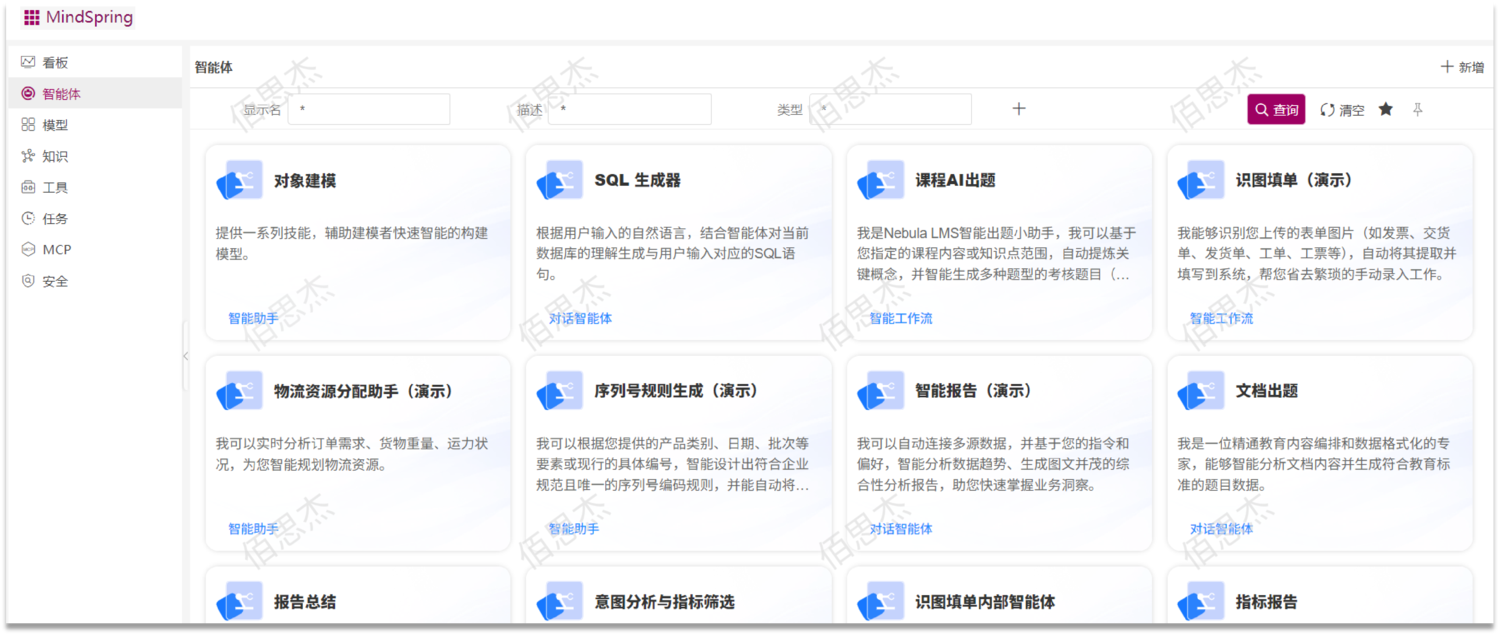The height and width of the screenshot is (635, 1500).
Task: Collapse the left sidebar panel
Action: [x=185, y=355]
